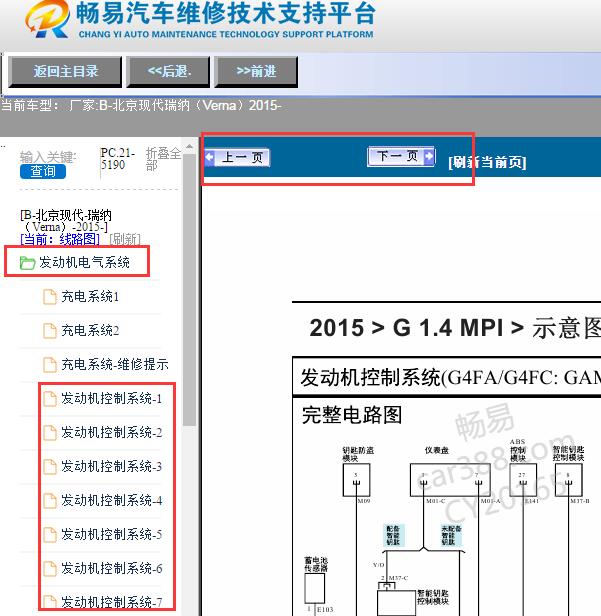Open 发动机控制系统-4 document
The image size is (601, 616).
112,500
